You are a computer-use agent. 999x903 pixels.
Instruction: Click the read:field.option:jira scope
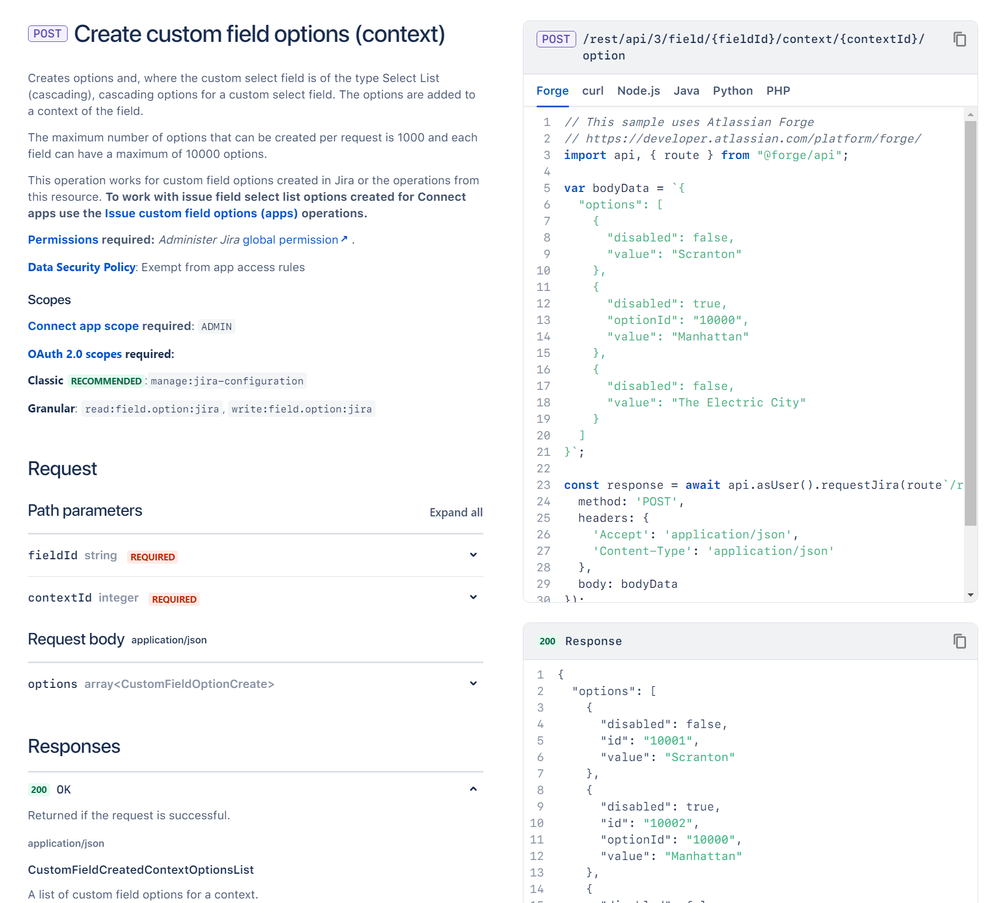(x=152, y=409)
